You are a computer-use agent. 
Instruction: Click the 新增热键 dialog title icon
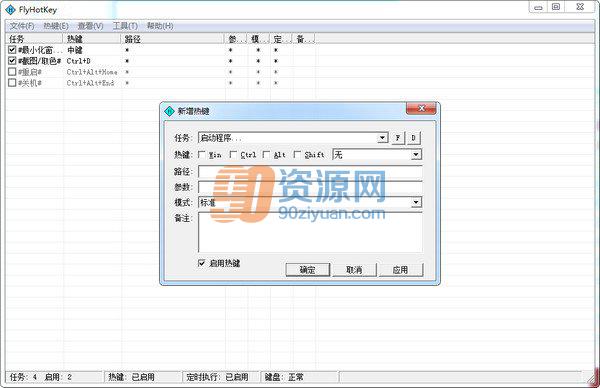pyautogui.click(x=169, y=111)
